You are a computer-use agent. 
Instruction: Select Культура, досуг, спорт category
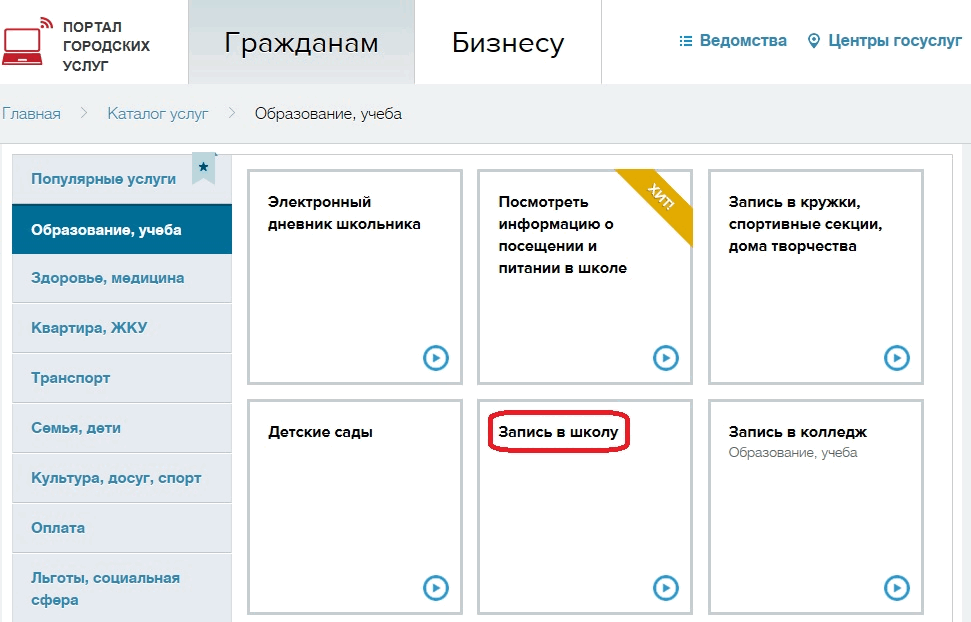116,478
